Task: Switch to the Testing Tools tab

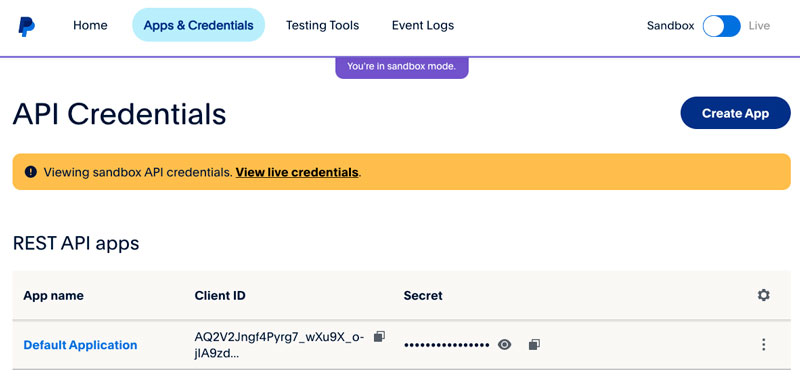Action: pyautogui.click(x=322, y=25)
